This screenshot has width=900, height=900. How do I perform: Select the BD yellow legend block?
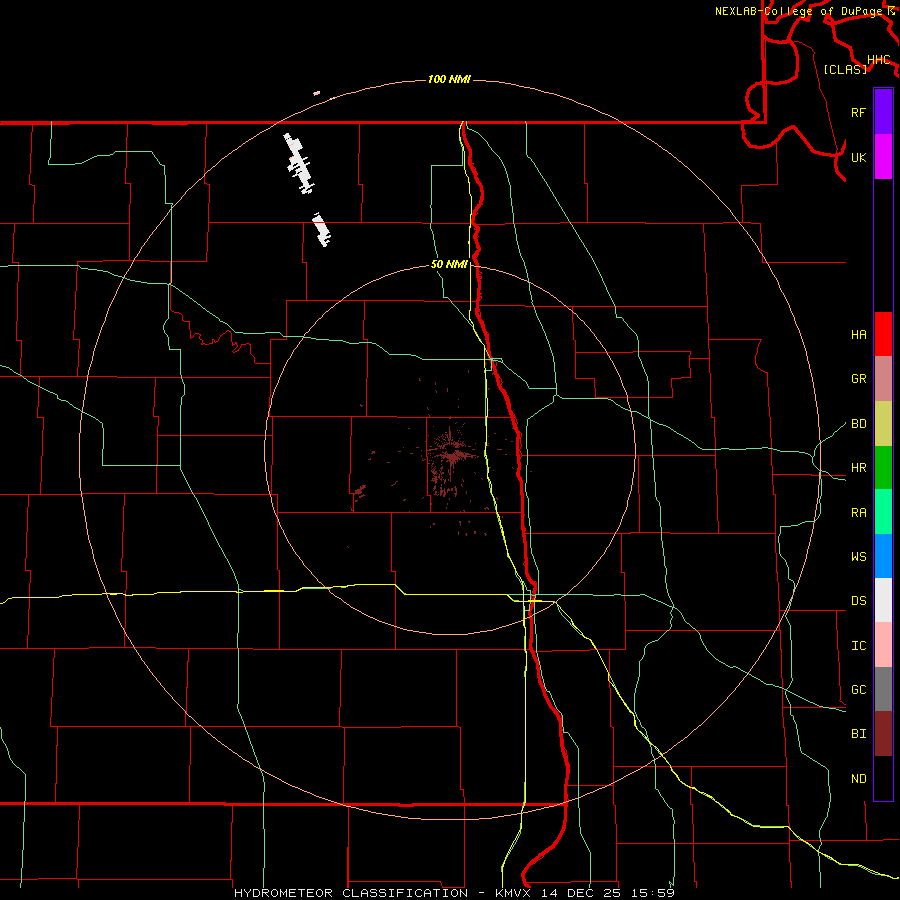coord(883,424)
